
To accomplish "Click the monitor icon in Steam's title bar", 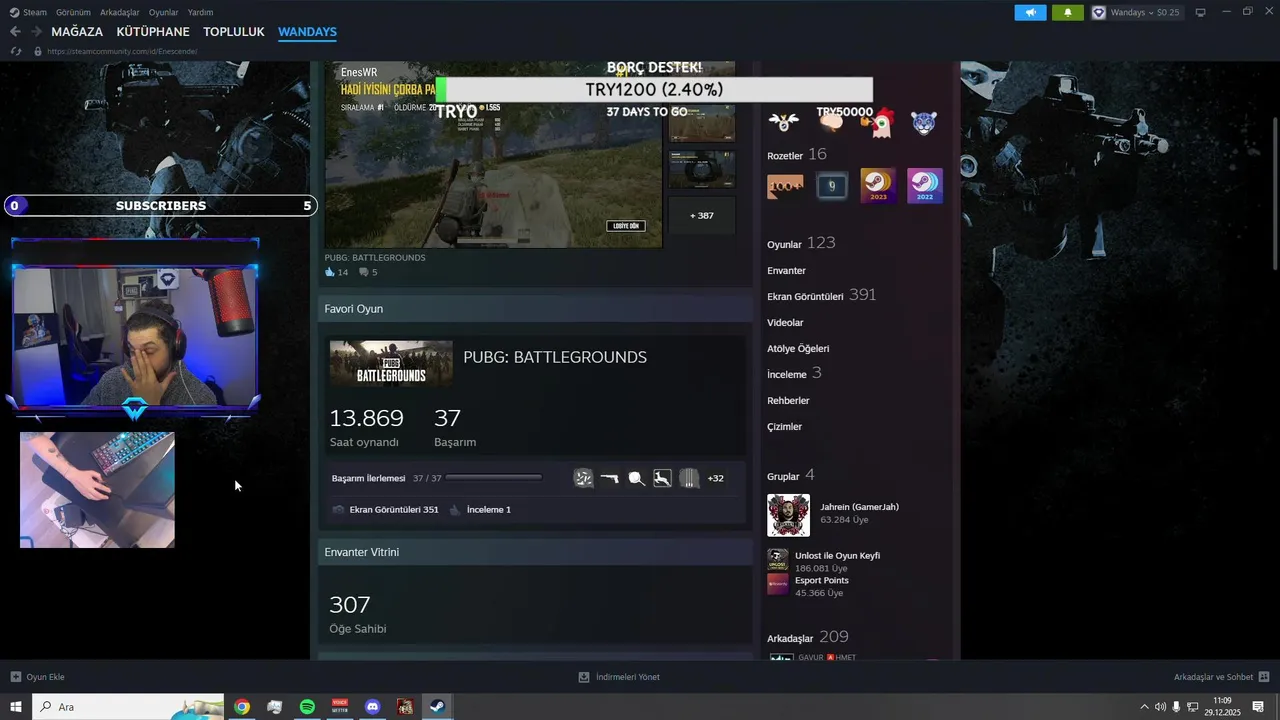I will pyautogui.click(x=1201, y=12).
